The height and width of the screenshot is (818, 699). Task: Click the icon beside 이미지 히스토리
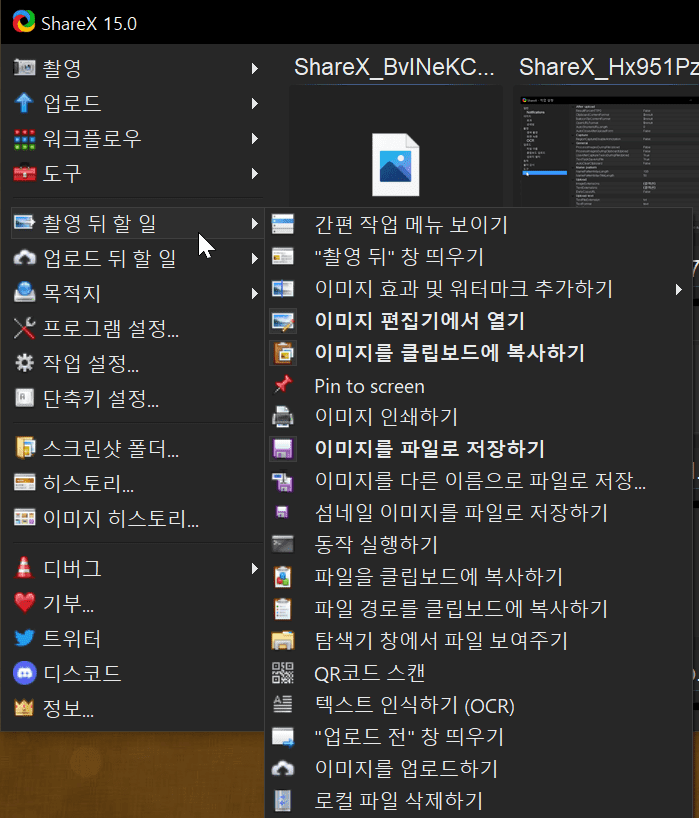(24, 518)
